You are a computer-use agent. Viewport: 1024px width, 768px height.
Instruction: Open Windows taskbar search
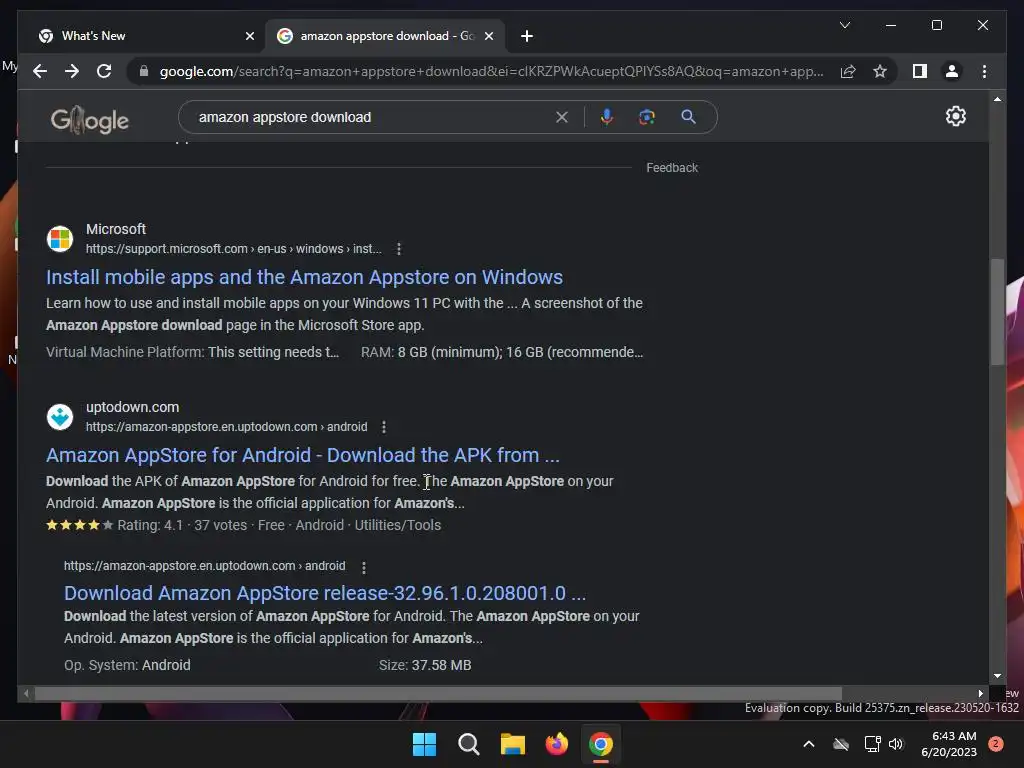468,744
